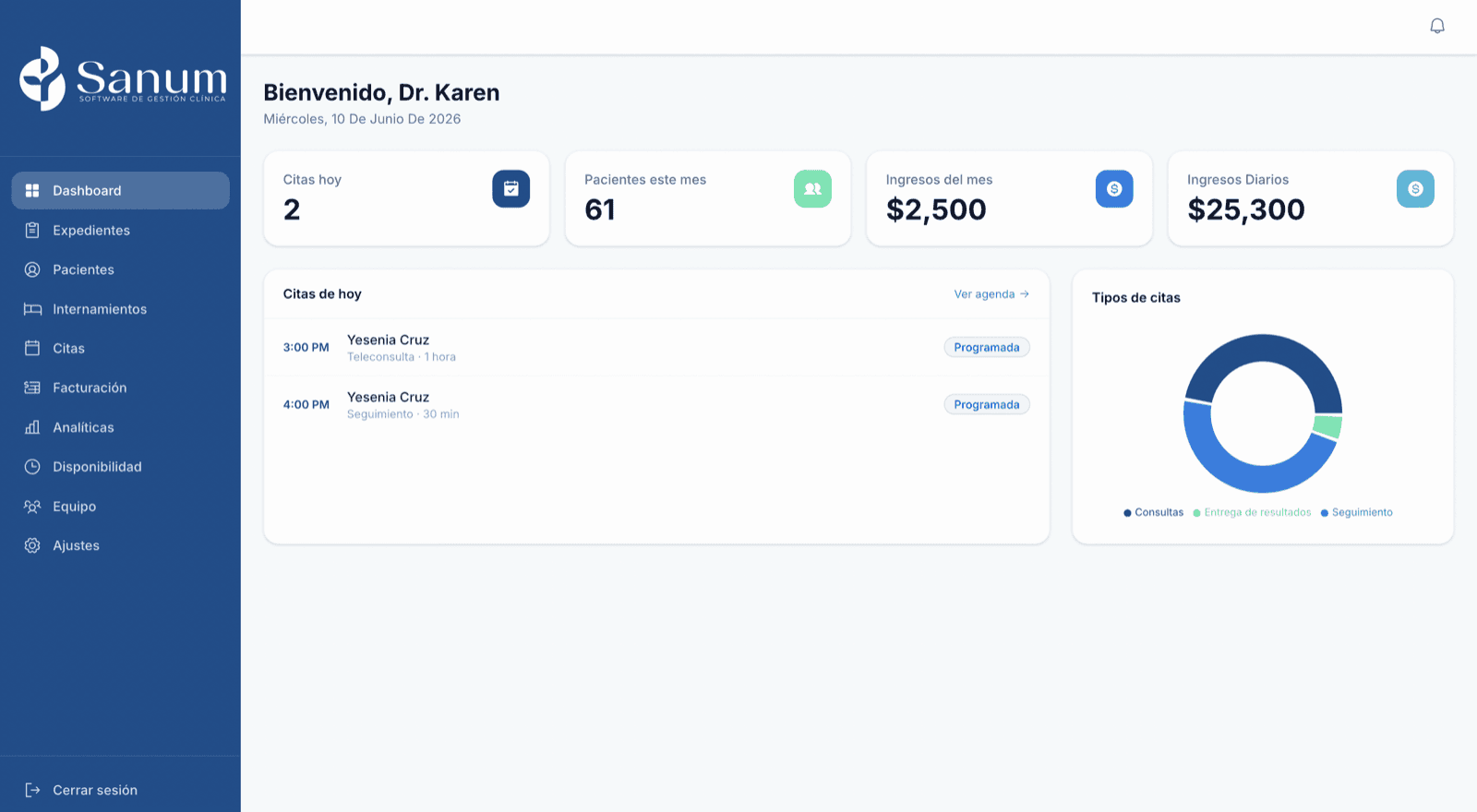Toggle the Consultas legend item in chart
Image resolution: width=1477 pixels, height=812 pixels.
pos(1154,512)
